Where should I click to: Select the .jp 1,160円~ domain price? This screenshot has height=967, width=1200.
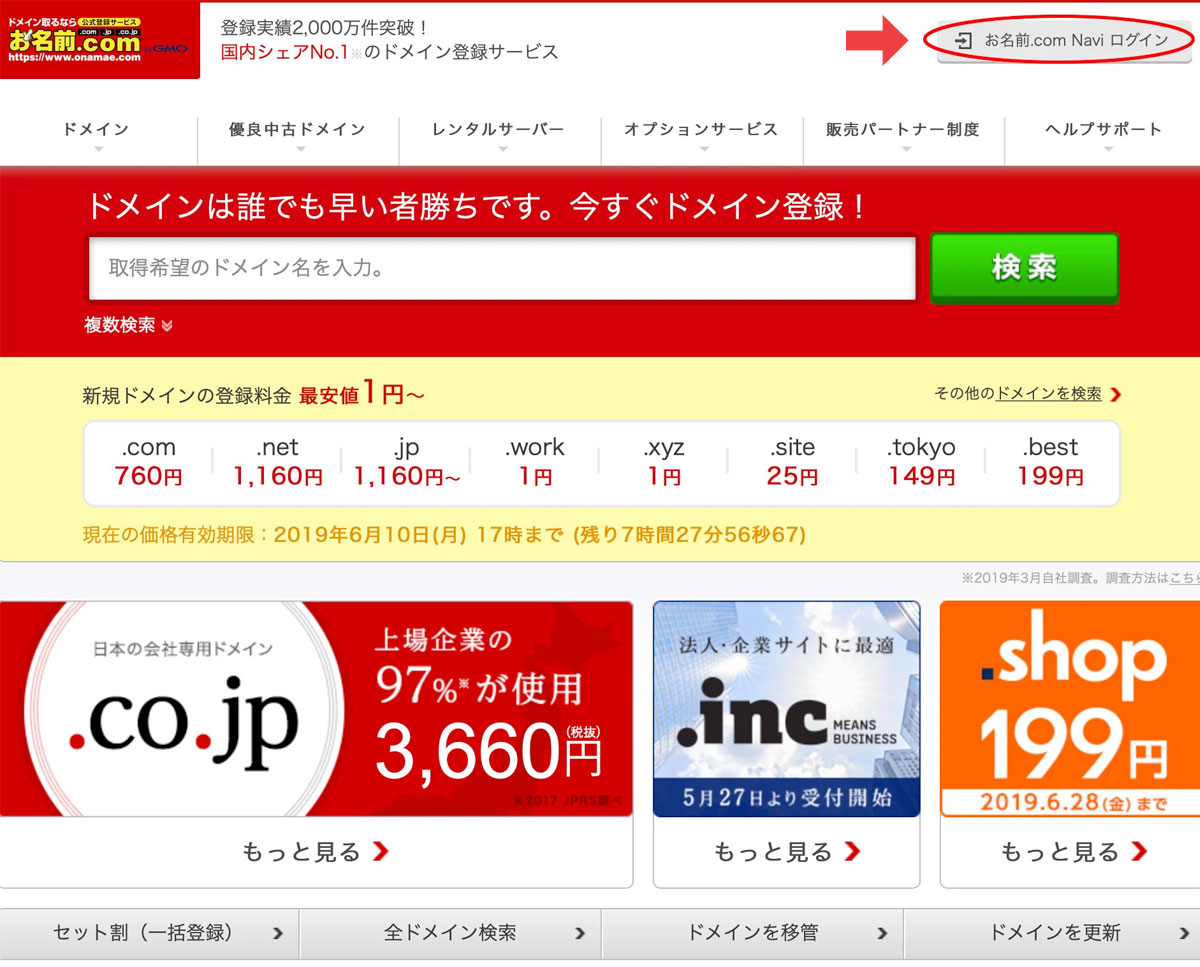click(x=406, y=461)
